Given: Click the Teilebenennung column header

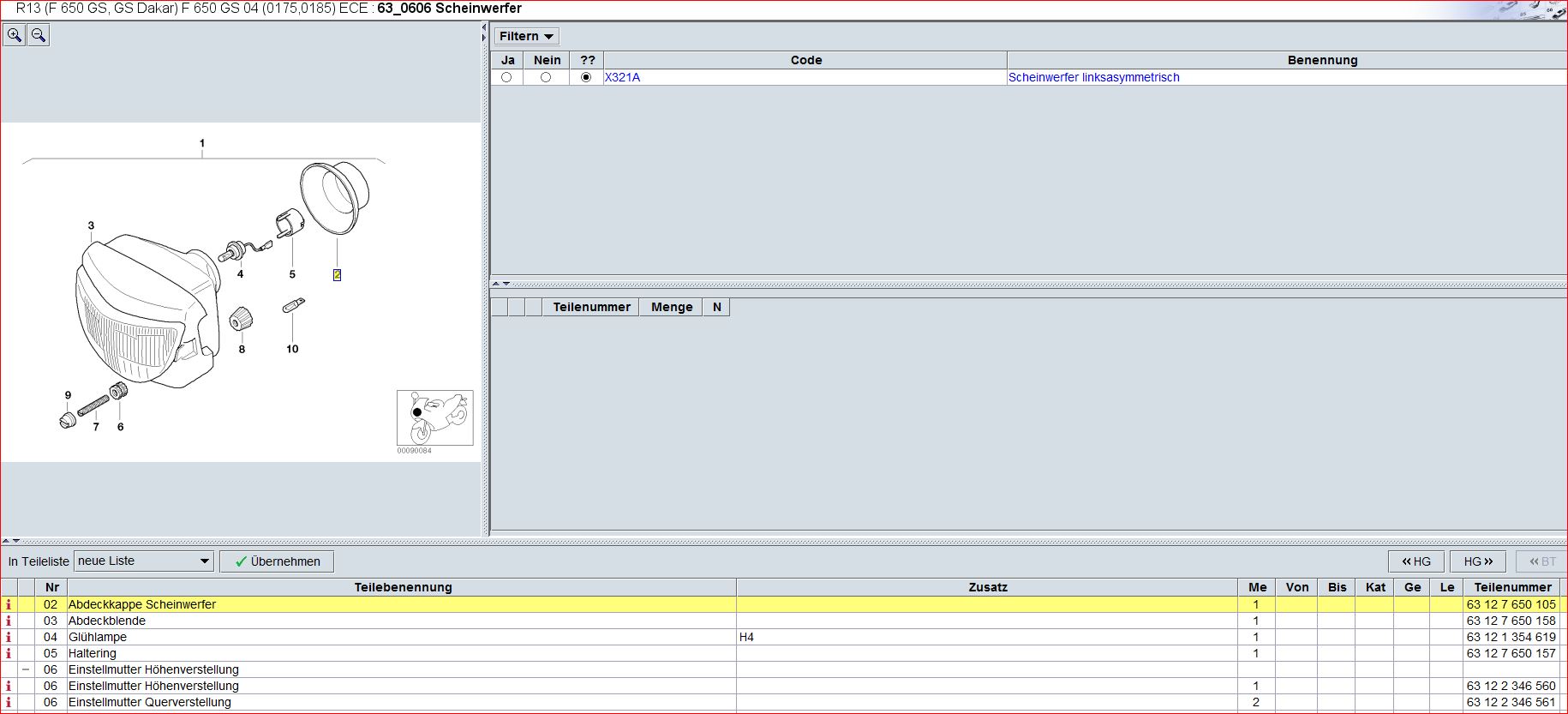Looking at the screenshot, I should coord(403,587).
